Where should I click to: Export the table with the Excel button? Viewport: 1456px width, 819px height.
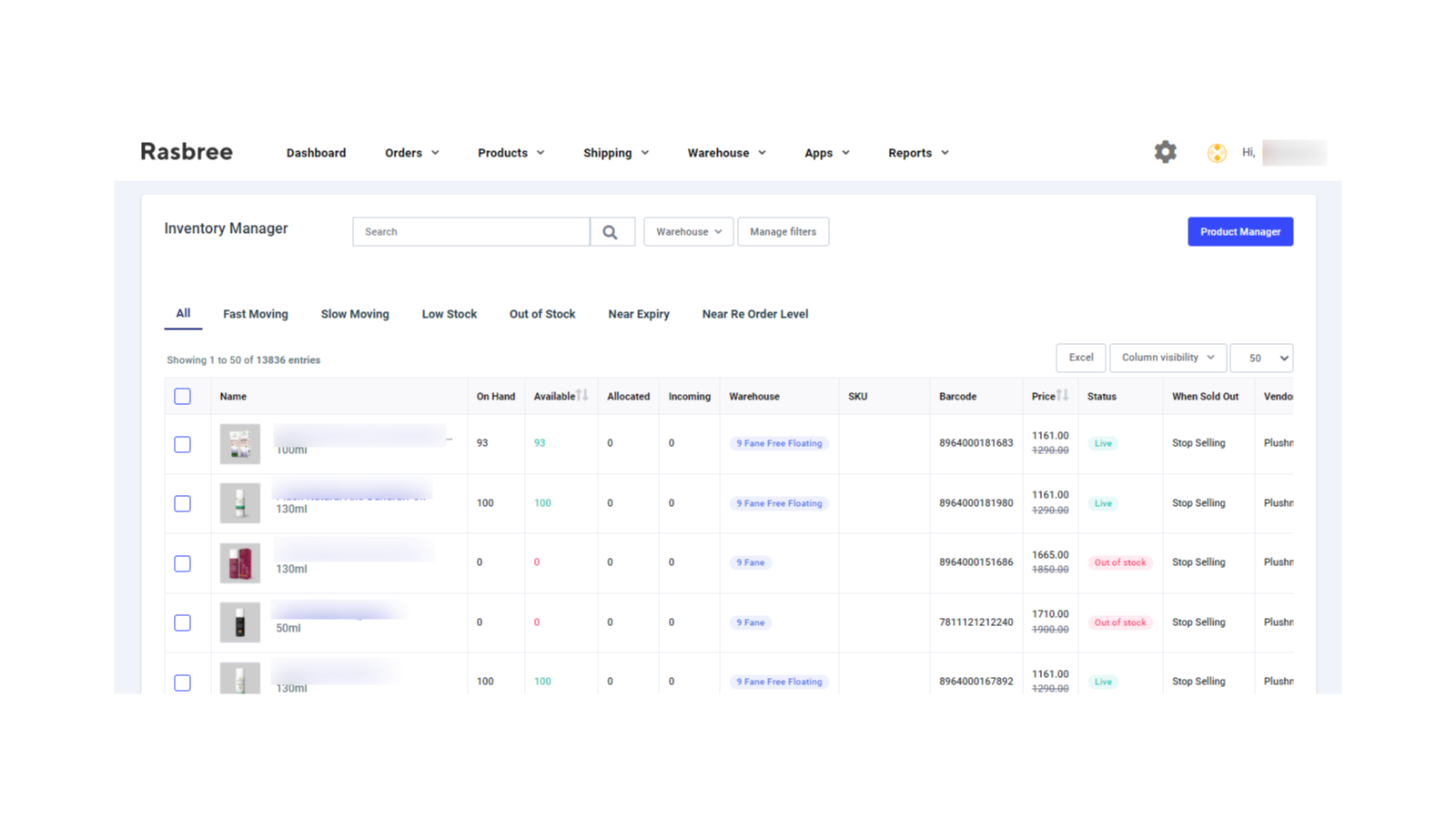point(1080,358)
